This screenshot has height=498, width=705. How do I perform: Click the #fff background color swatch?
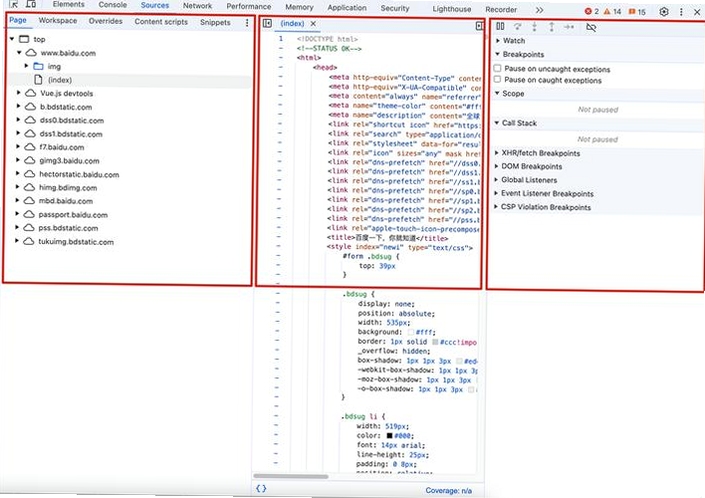tap(410, 332)
